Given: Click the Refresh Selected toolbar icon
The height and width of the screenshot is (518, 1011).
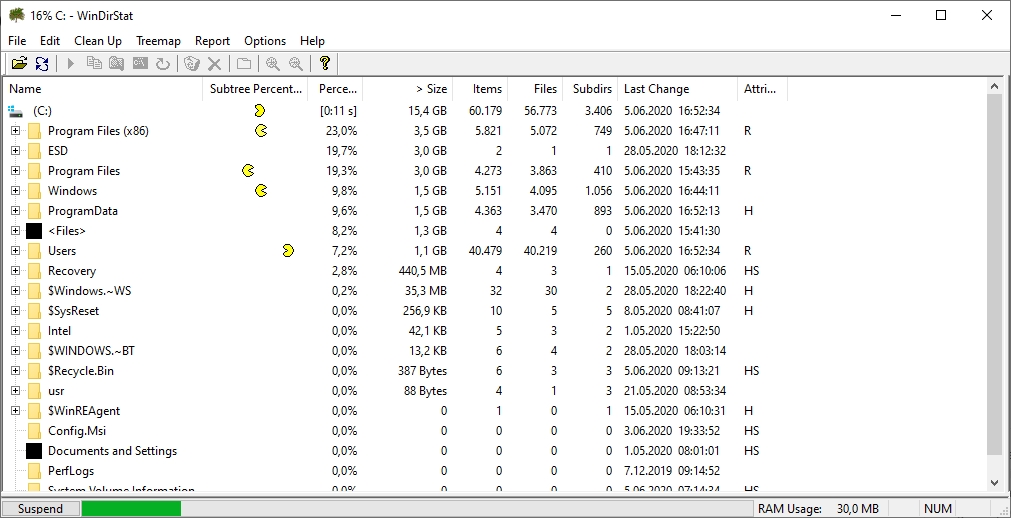Looking at the screenshot, I should pos(163,63).
